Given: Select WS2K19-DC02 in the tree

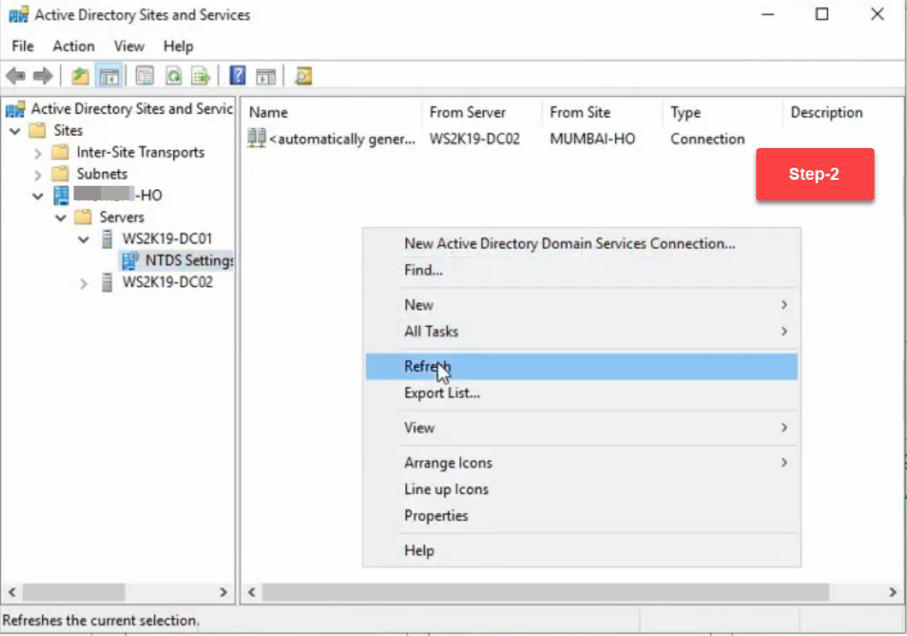Looking at the screenshot, I should tap(167, 282).
